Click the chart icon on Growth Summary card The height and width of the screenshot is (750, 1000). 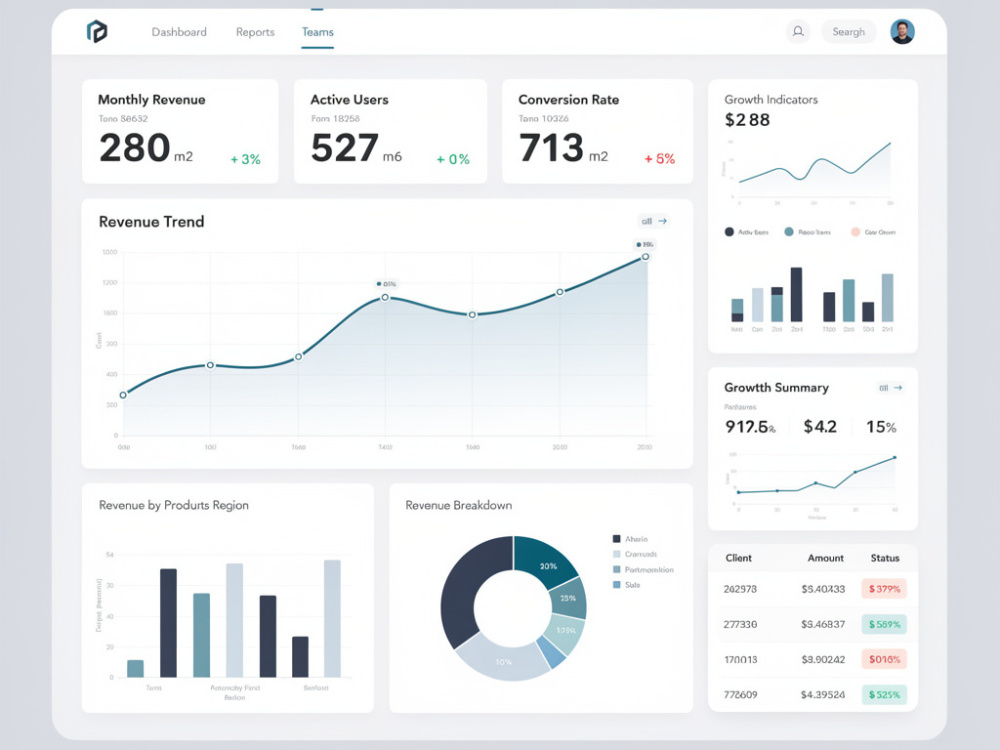click(x=886, y=388)
